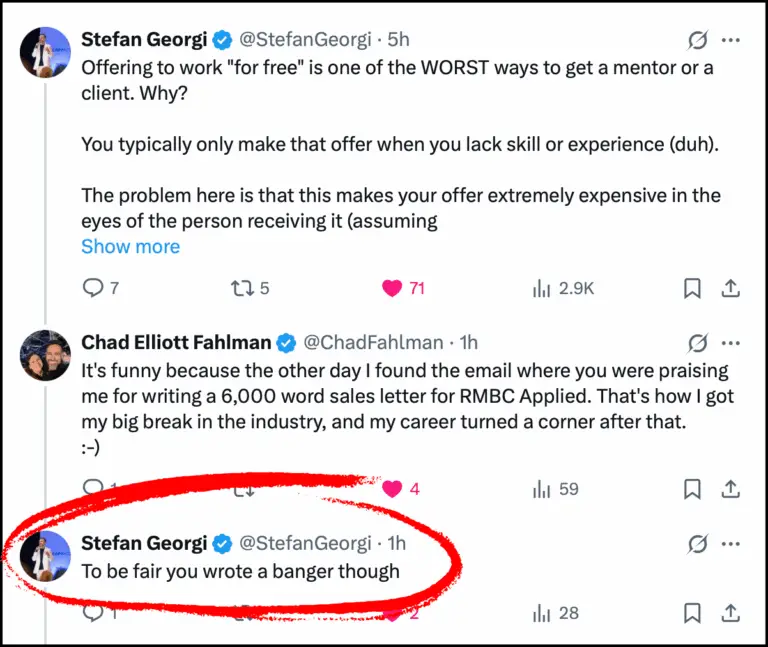The height and width of the screenshot is (647, 768).
Task: Open Chad Fahlman's profile picture
Action: tap(46, 354)
